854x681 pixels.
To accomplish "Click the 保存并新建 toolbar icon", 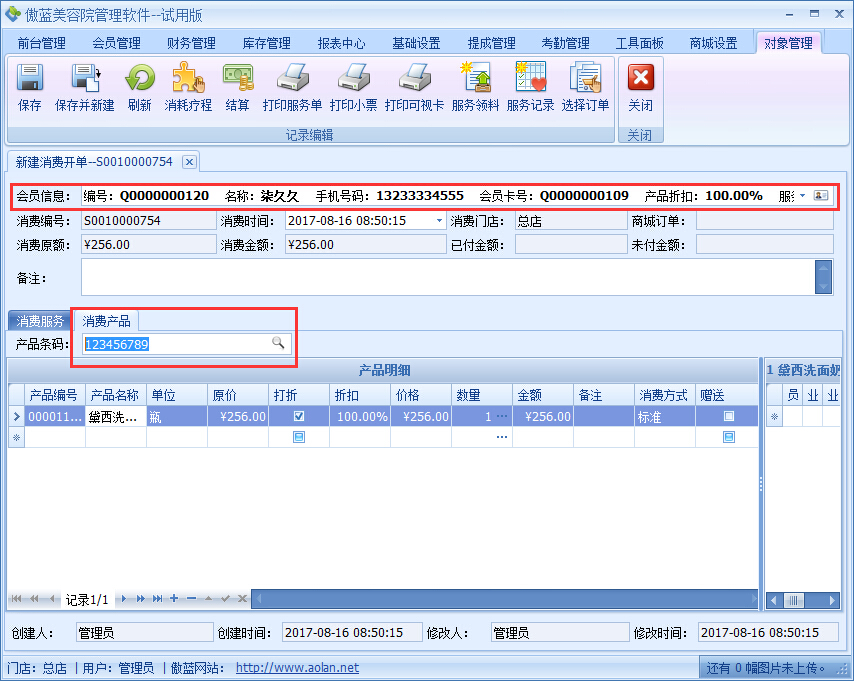I will (84, 80).
